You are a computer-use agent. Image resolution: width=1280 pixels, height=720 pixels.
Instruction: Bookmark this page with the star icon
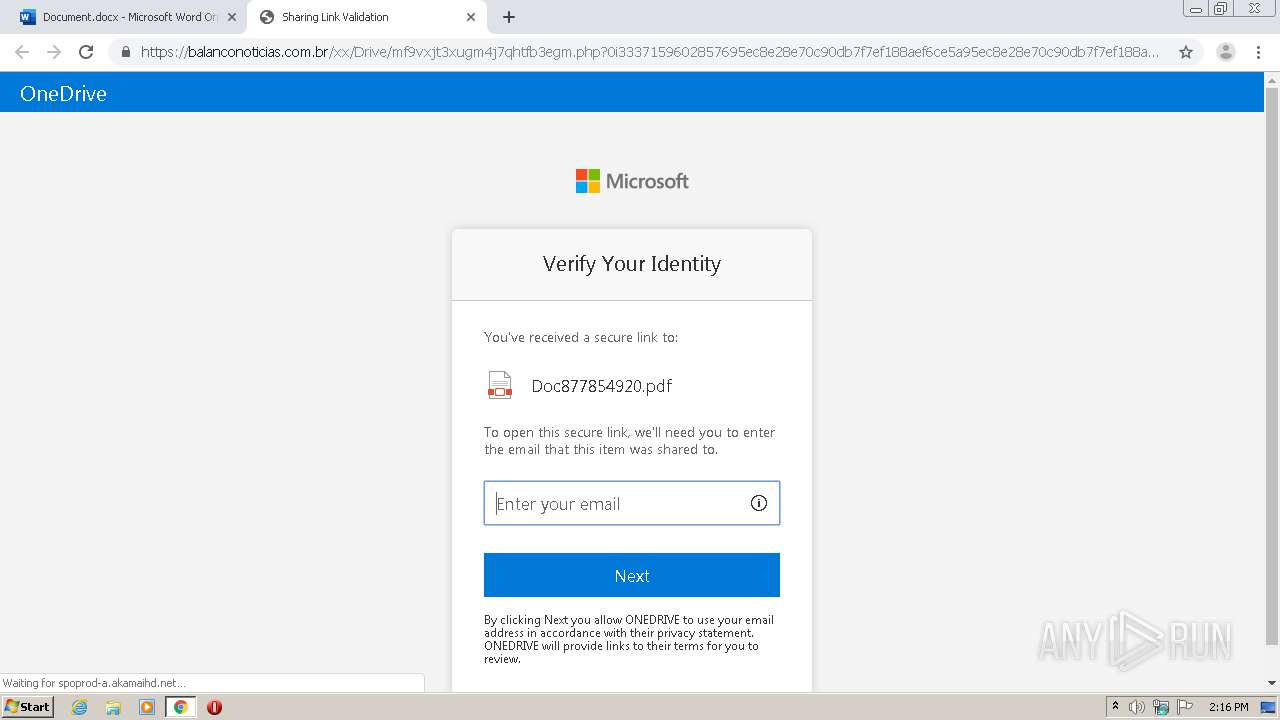click(1186, 52)
